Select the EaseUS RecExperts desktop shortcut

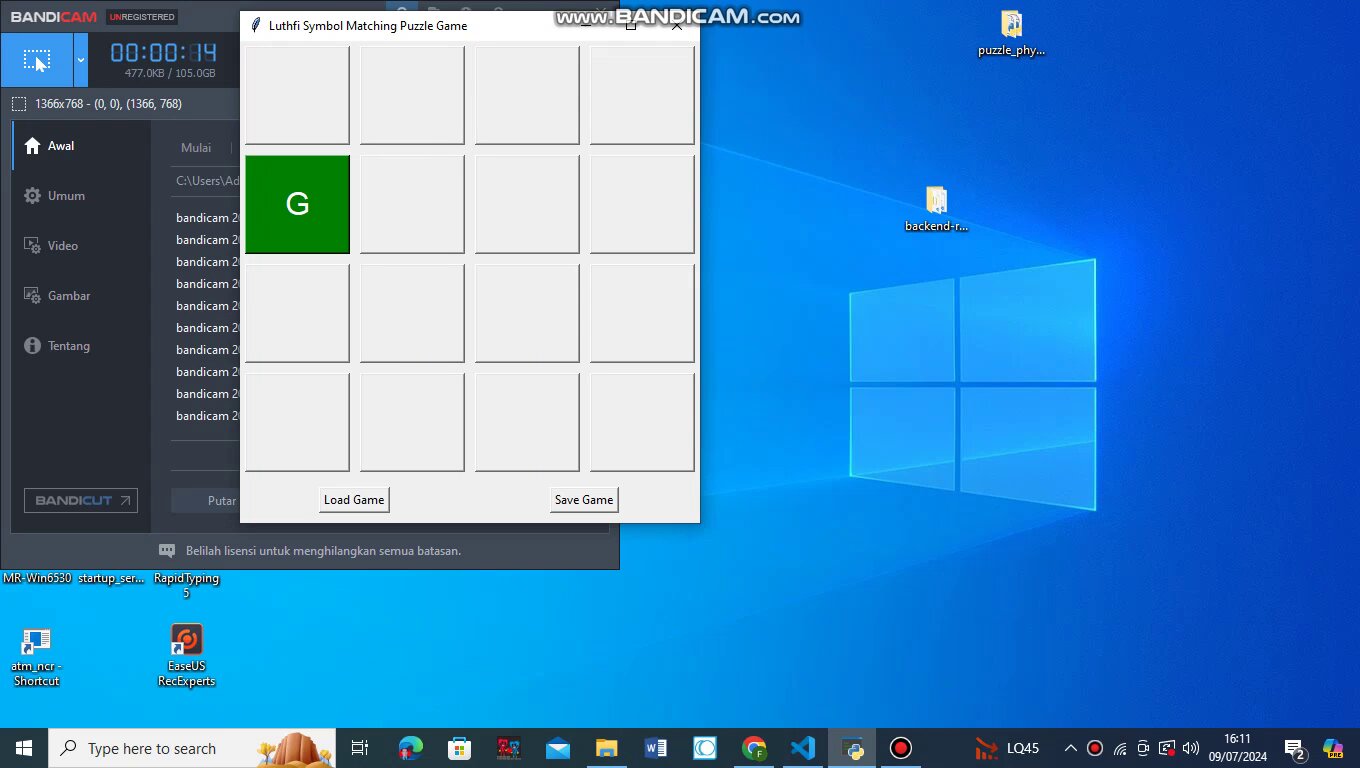(x=187, y=640)
